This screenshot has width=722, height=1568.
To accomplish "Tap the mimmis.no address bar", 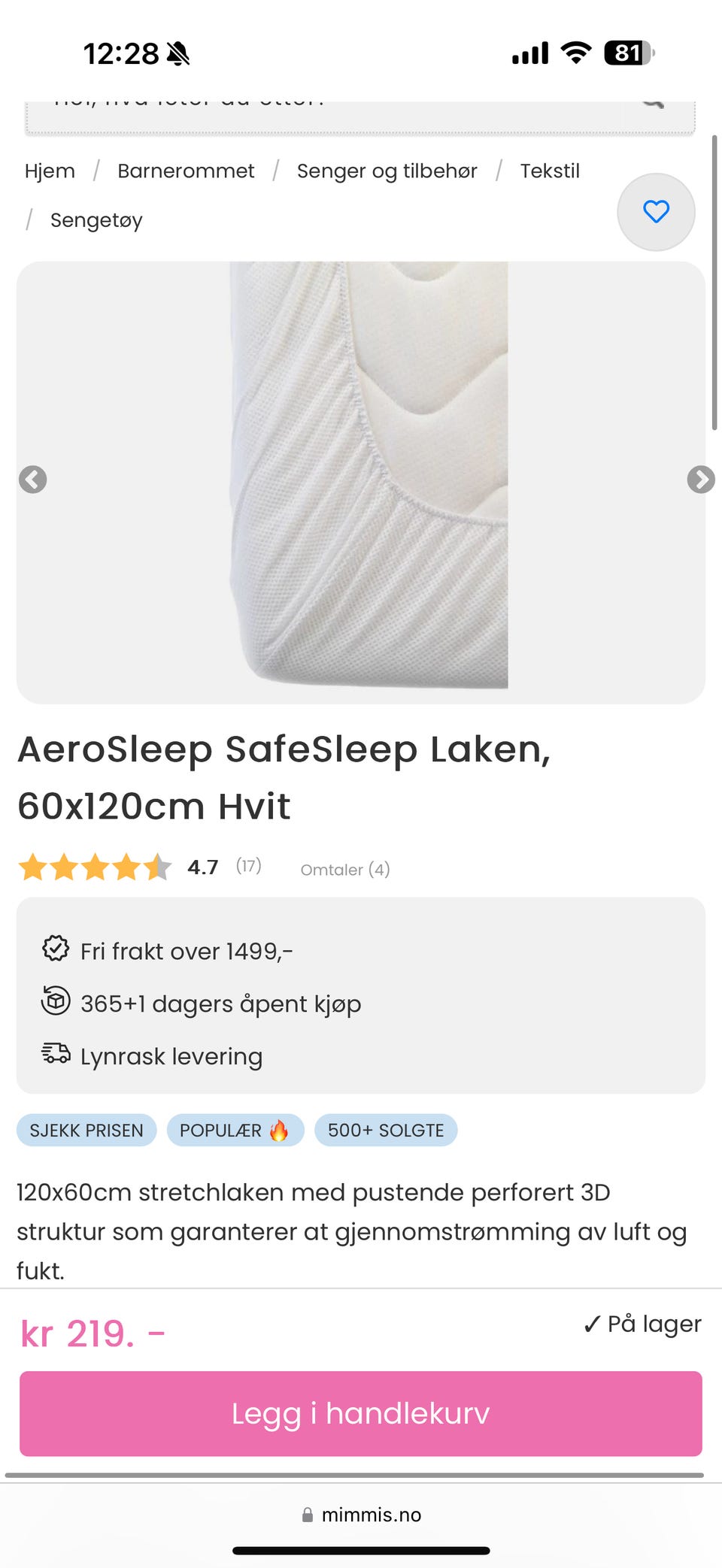I will pyautogui.click(x=361, y=1515).
